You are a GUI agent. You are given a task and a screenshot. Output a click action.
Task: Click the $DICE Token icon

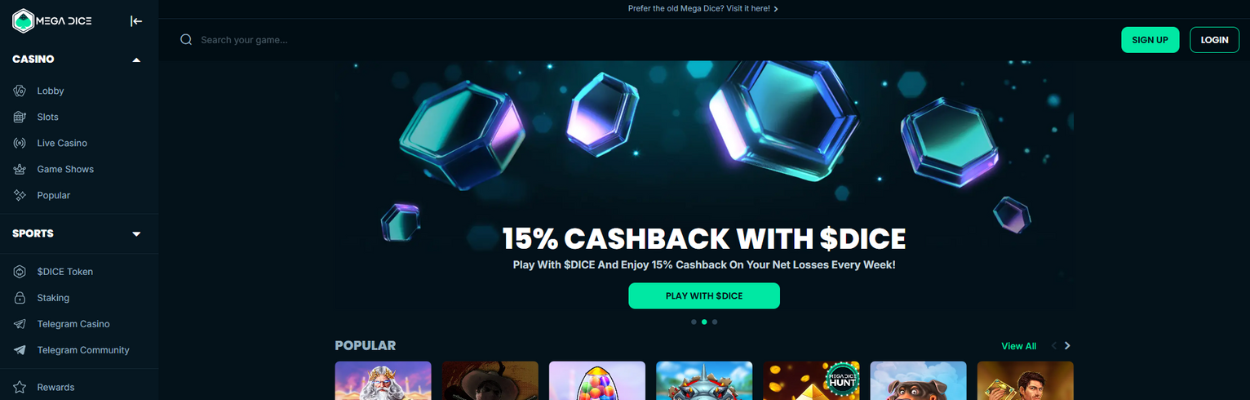point(19,271)
